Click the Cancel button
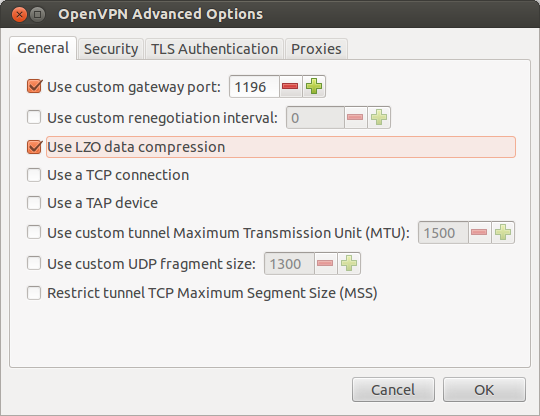The height and width of the screenshot is (416, 540). pos(393,390)
